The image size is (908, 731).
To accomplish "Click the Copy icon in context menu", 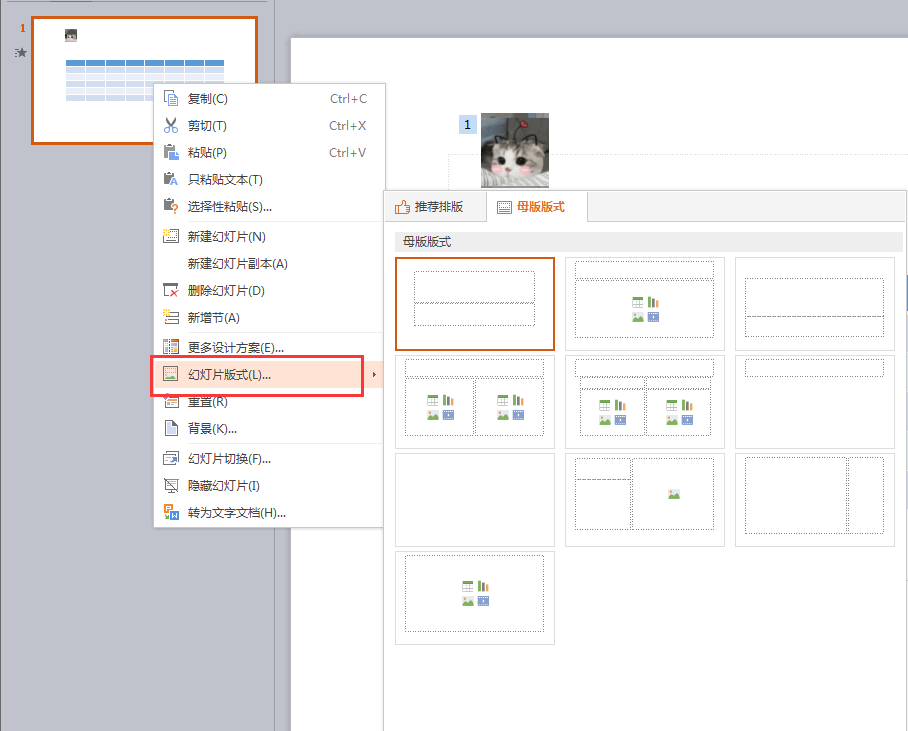I will point(171,98).
